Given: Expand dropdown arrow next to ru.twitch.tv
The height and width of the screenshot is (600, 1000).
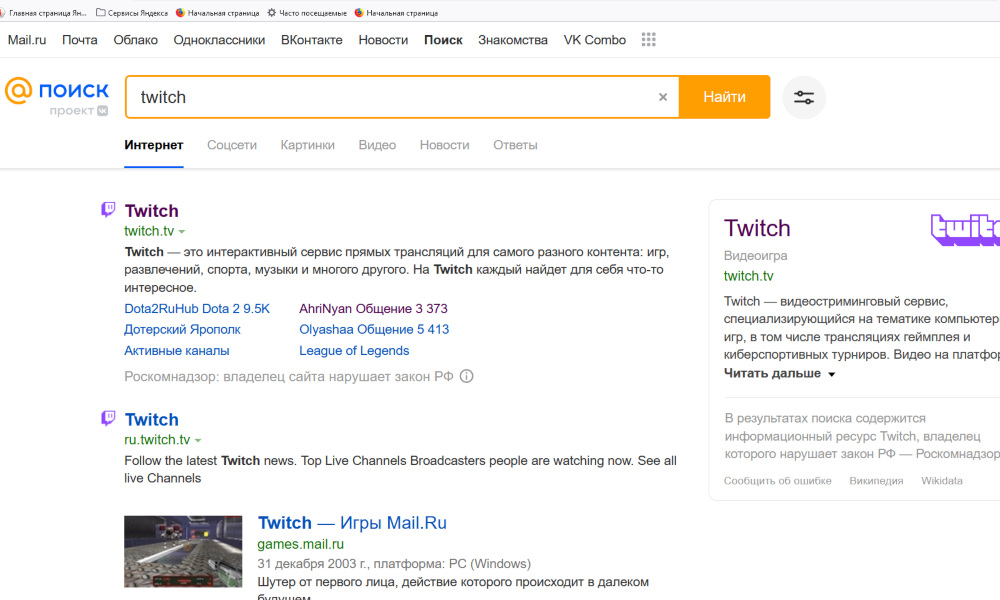Looking at the screenshot, I should (x=198, y=441).
